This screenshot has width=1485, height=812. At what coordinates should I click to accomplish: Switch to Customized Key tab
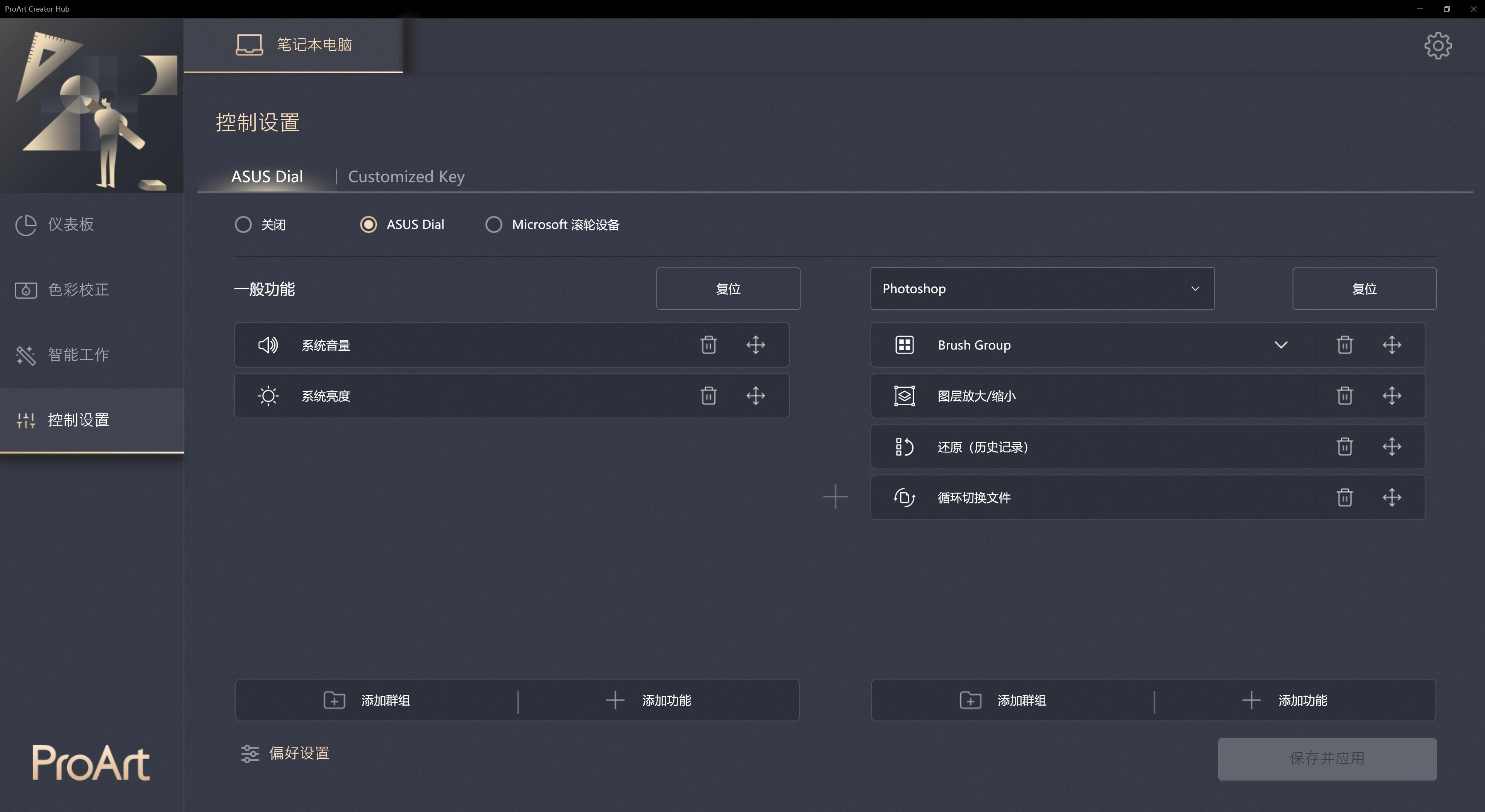pos(406,176)
